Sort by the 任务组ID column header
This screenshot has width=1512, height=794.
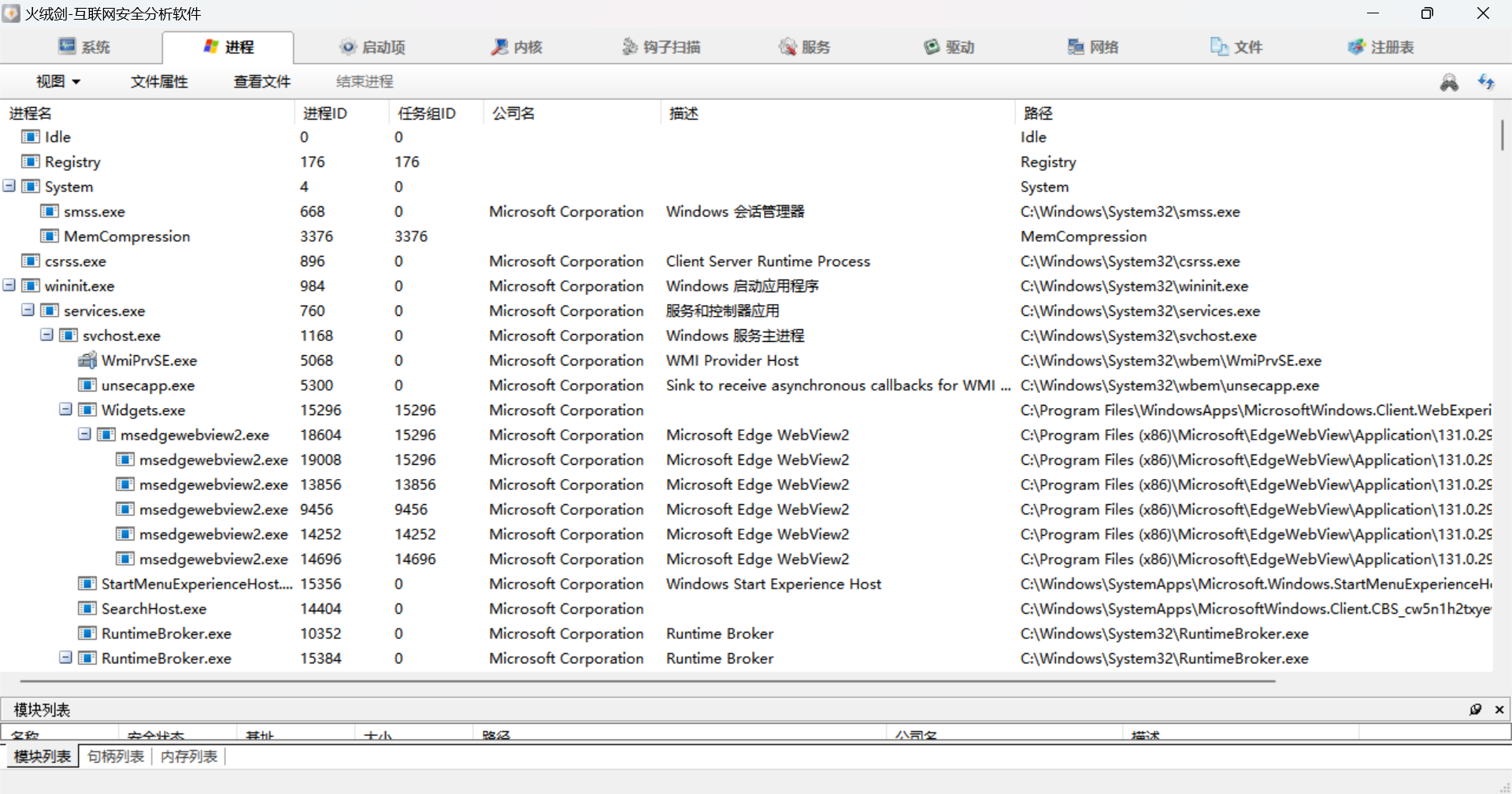click(436, 113)
